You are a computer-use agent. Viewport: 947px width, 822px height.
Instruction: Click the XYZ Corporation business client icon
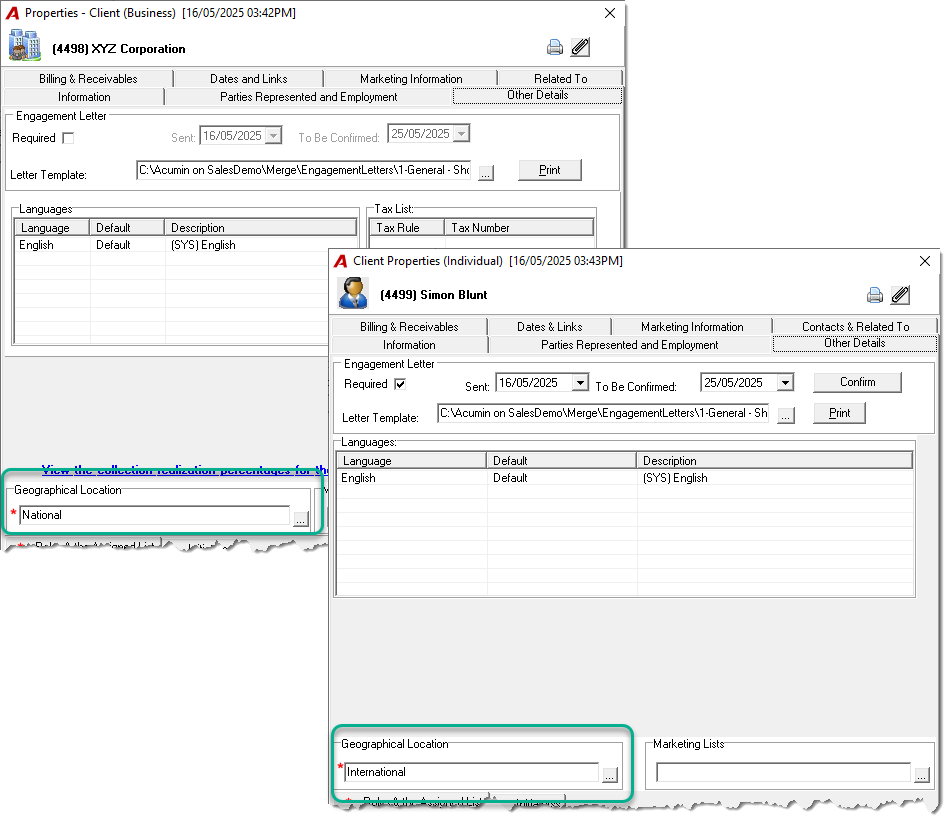pos(25,45)
